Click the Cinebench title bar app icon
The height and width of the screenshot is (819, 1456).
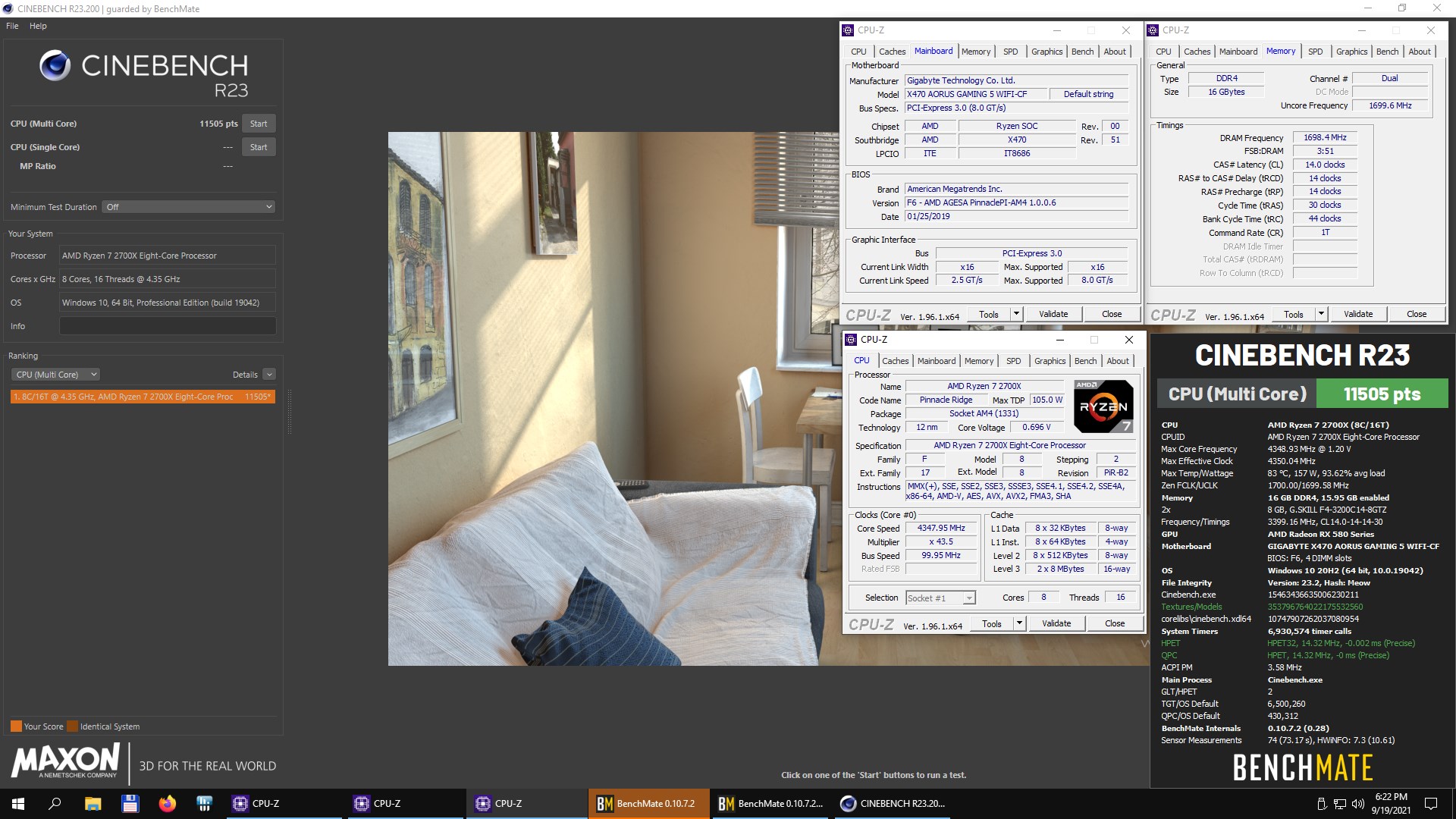tap(8, 8)
